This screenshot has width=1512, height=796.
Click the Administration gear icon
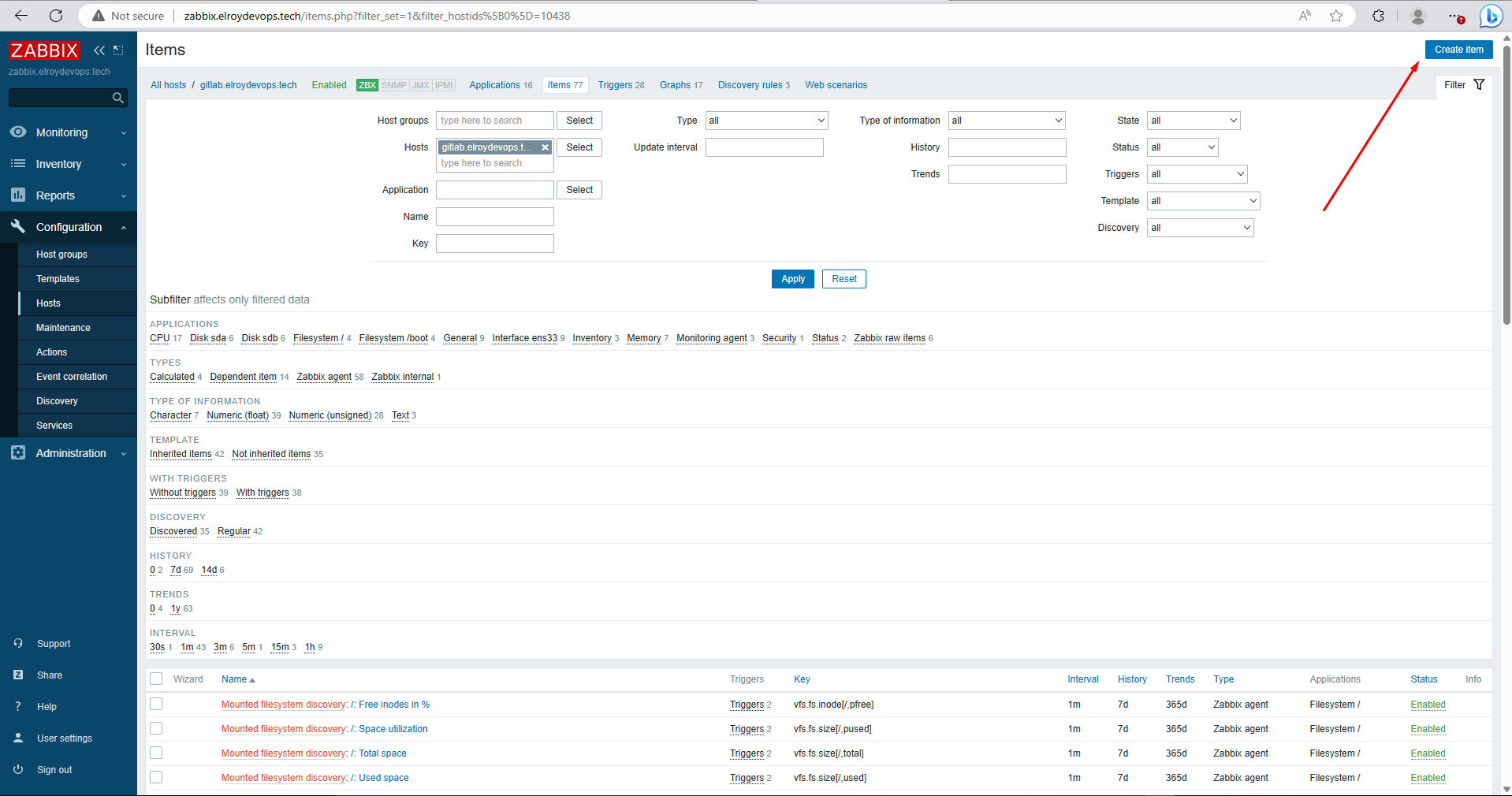[x=18, y=452]
